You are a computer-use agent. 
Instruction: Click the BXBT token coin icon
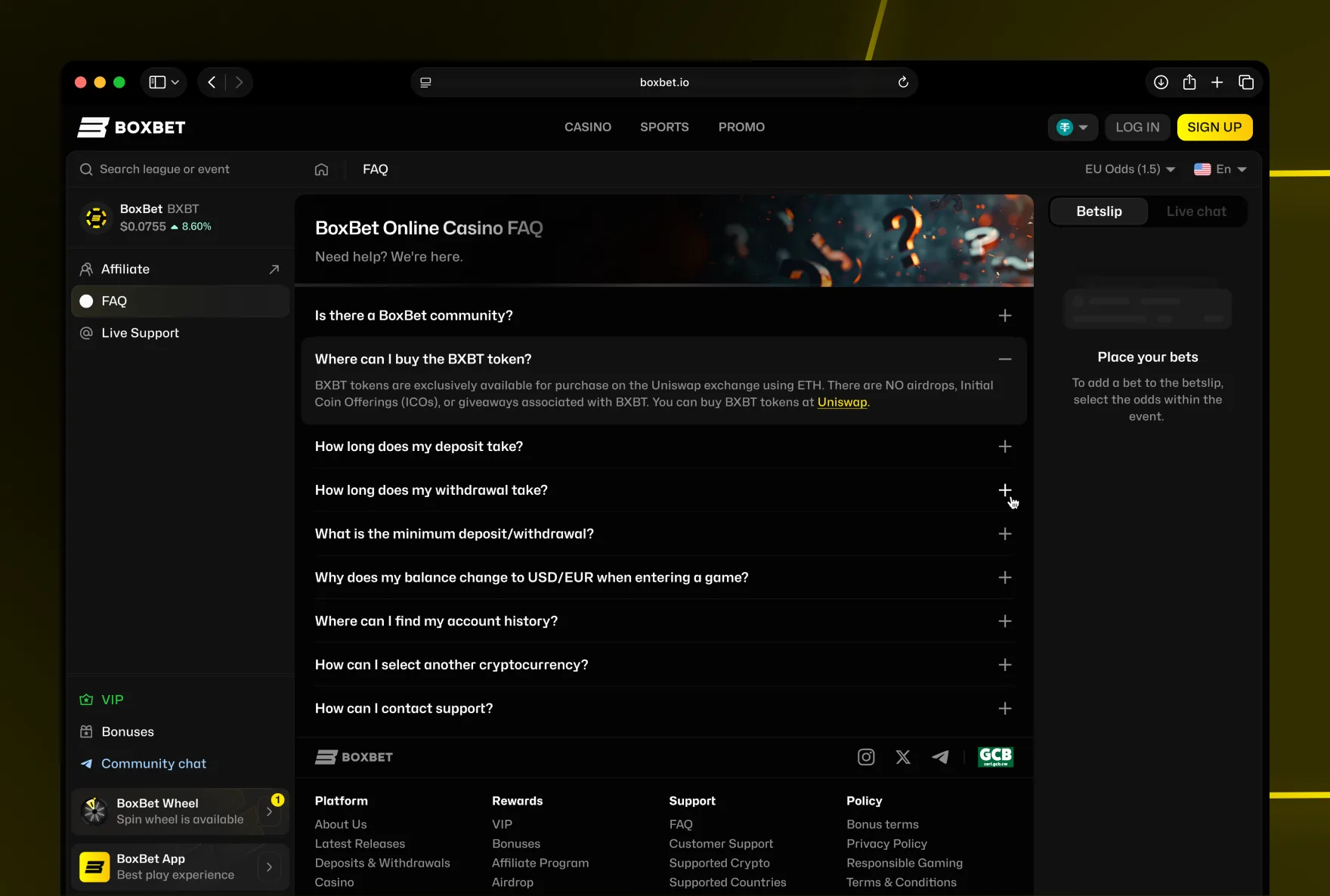pyautogui.click(x=96, y=218)
